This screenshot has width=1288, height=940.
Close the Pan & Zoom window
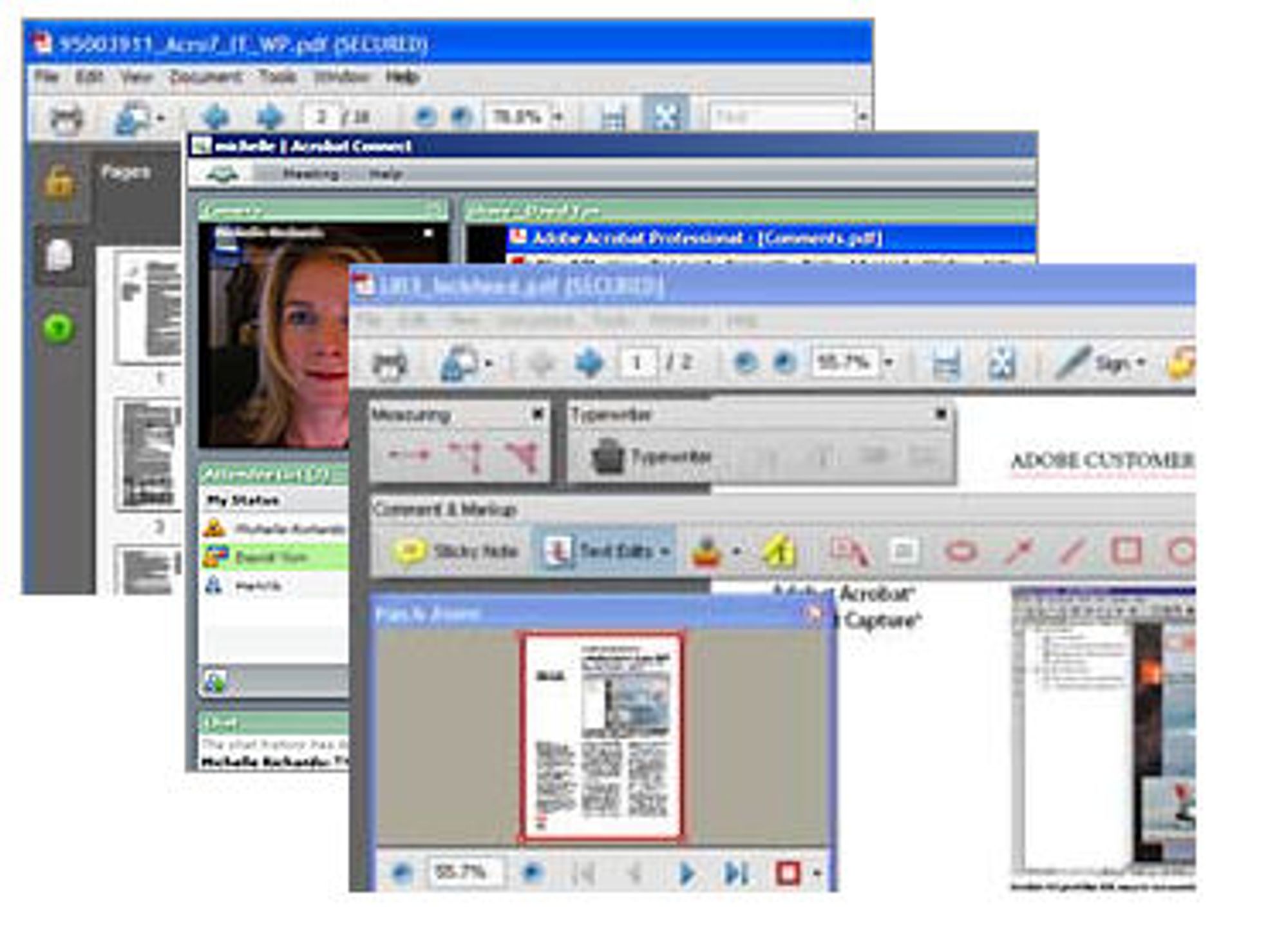point(813,613)
